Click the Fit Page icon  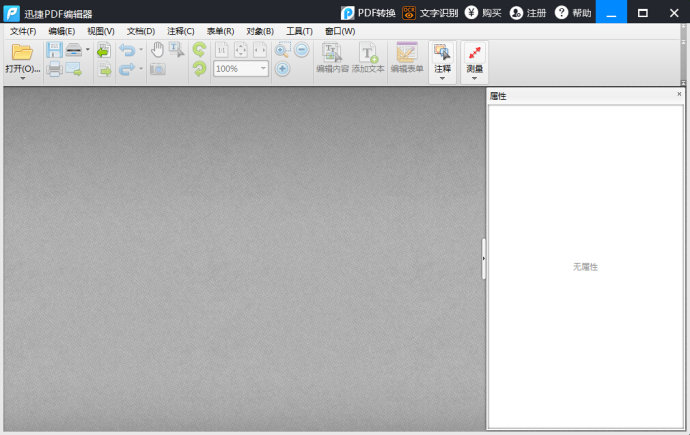(x=241, y=50)
